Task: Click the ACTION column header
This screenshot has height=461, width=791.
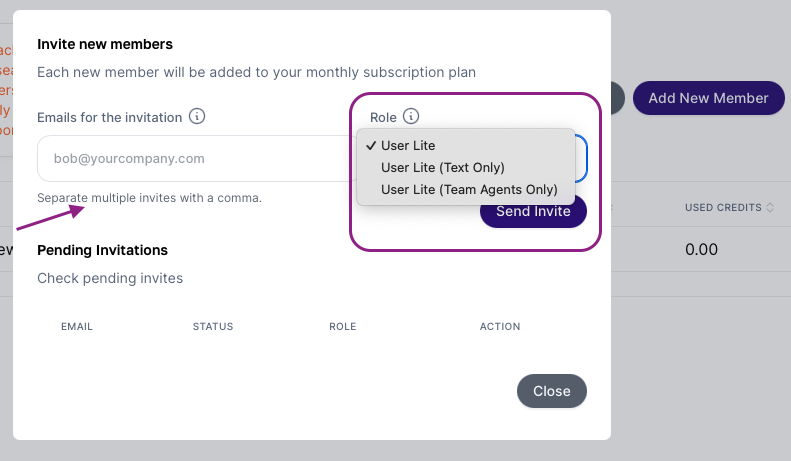Action: (x=500, y=326)
